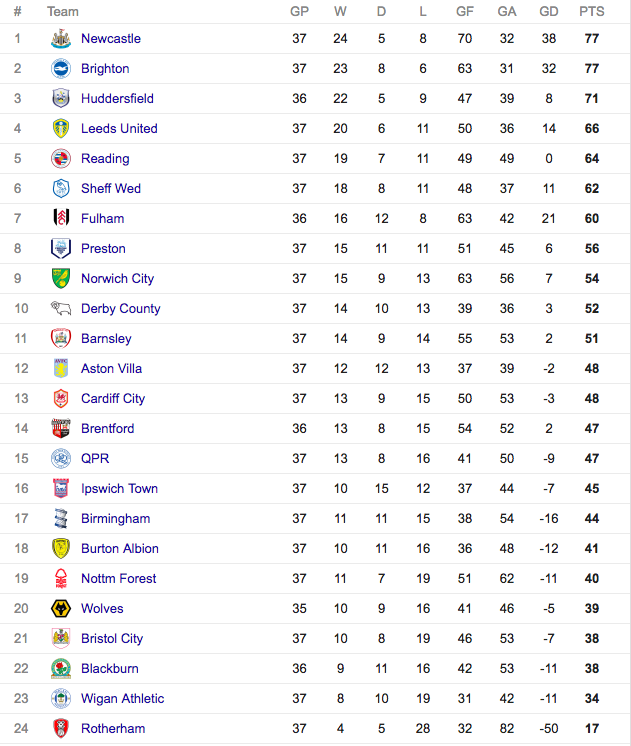Sort table by PTS column header
Image resolution: width=631 pixels, height=746 pixels.
pyautogui.click(x=591, y=12)
